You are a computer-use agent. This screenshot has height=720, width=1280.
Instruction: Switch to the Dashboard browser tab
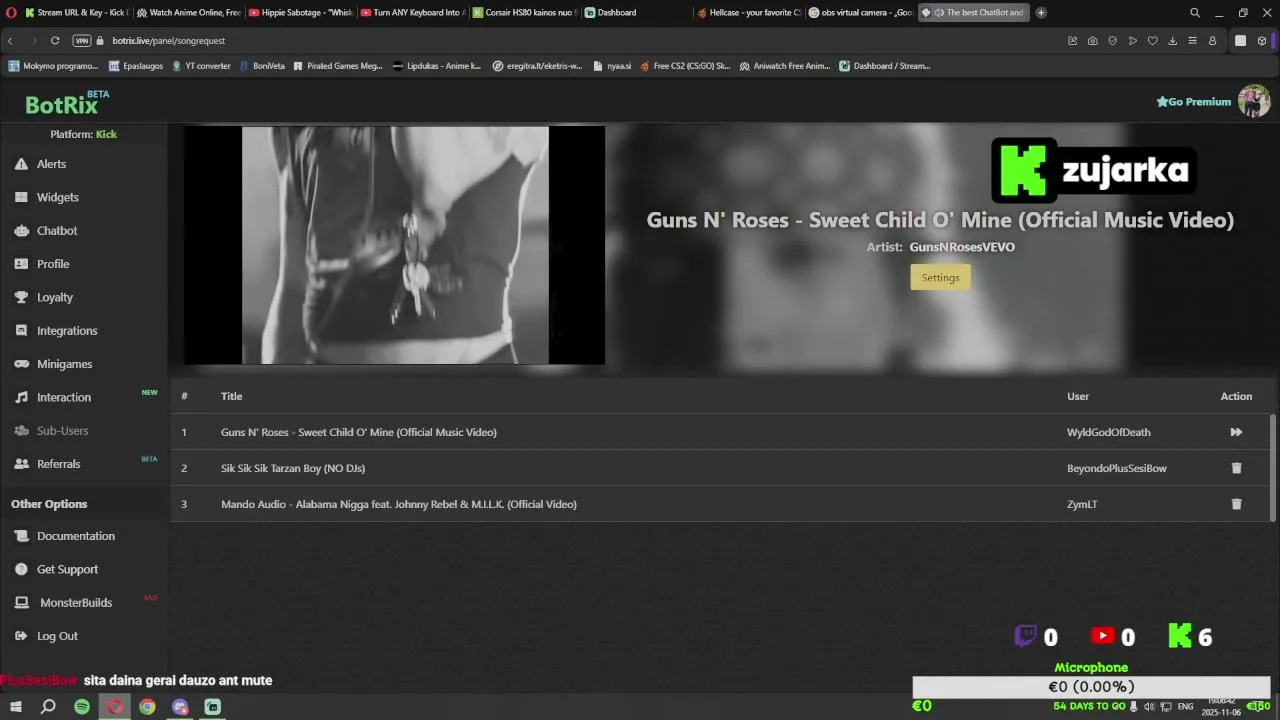pyautogui.click(x=636, y=13)
